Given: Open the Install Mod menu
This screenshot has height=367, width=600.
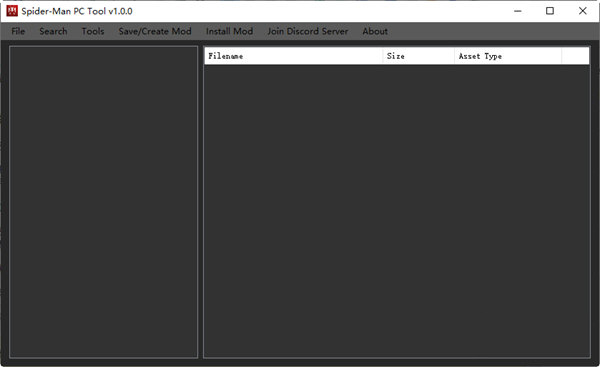Looking at the screenshot, I should tap(229, 31).
